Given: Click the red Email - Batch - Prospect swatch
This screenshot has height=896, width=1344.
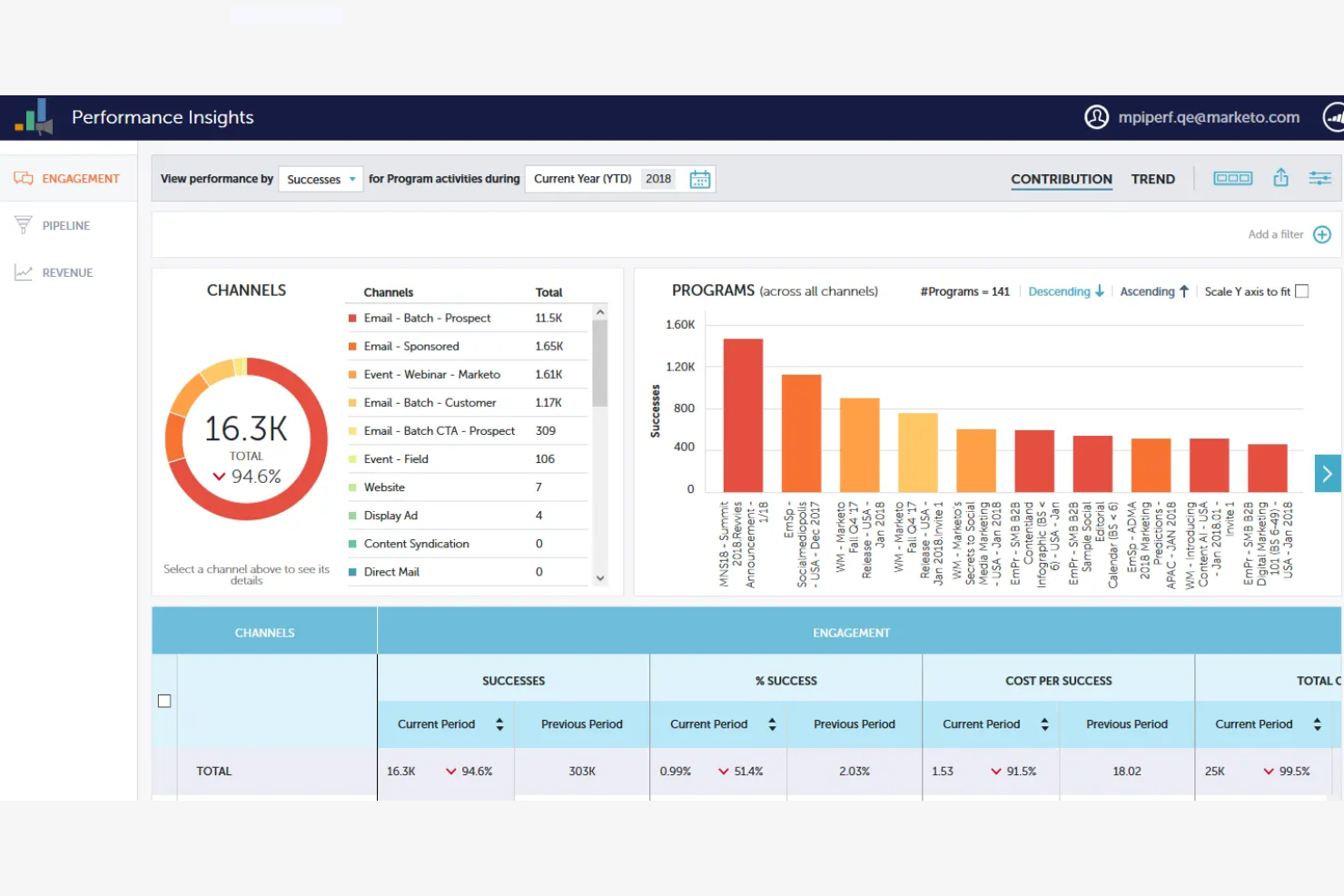Looking at the screenshot, I should [352, 318].
